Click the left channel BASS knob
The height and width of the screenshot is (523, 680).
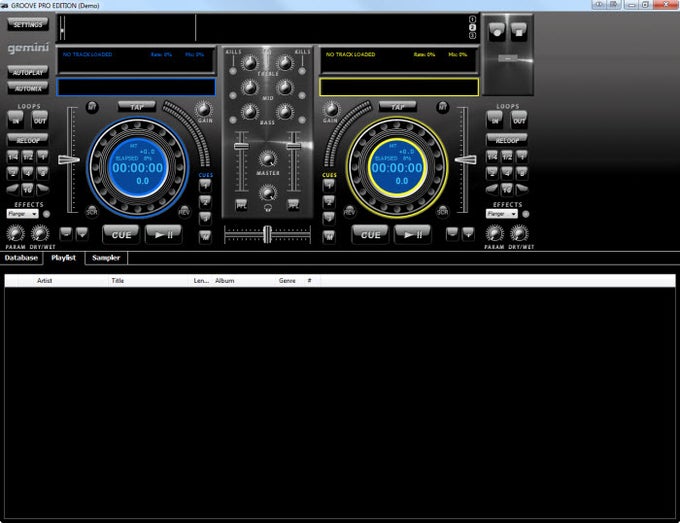coord(249,112)
